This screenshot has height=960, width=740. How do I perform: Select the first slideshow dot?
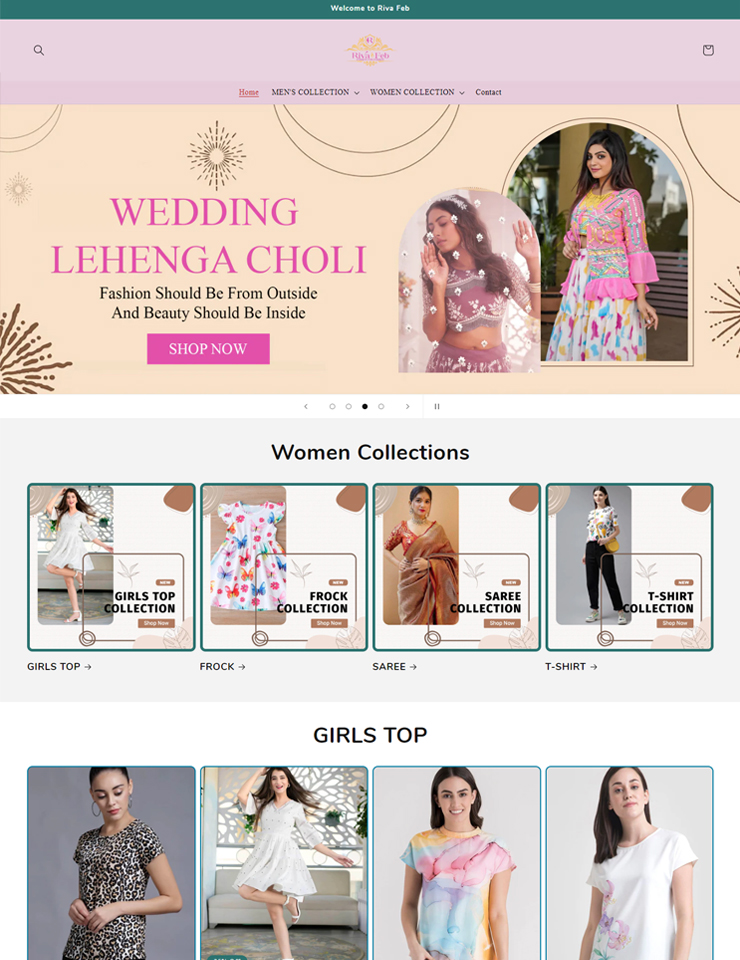pyautogui.click(x=332, y=407)
